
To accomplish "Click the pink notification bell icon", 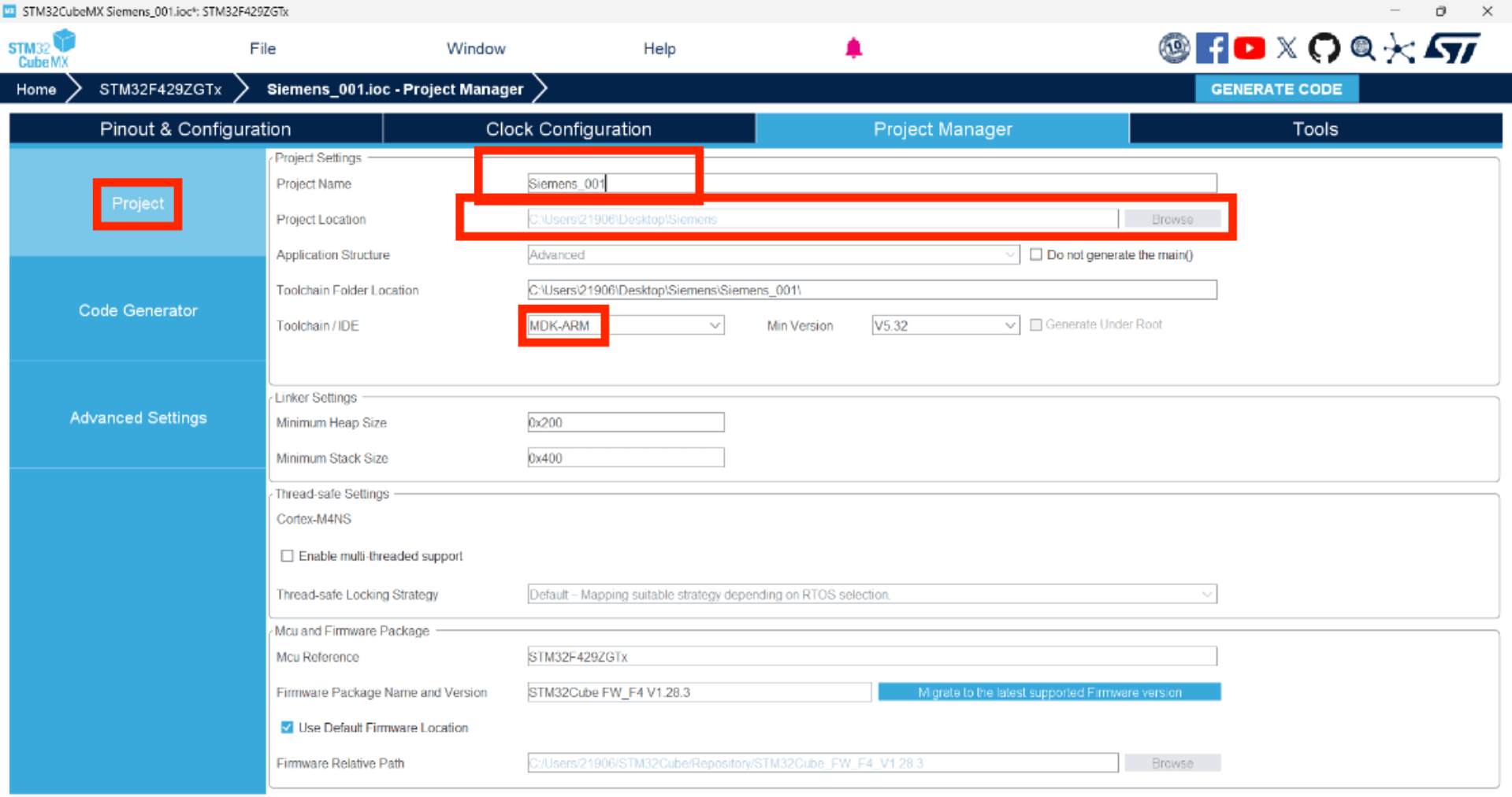I will pyautogui.click(x=853, y=49).
